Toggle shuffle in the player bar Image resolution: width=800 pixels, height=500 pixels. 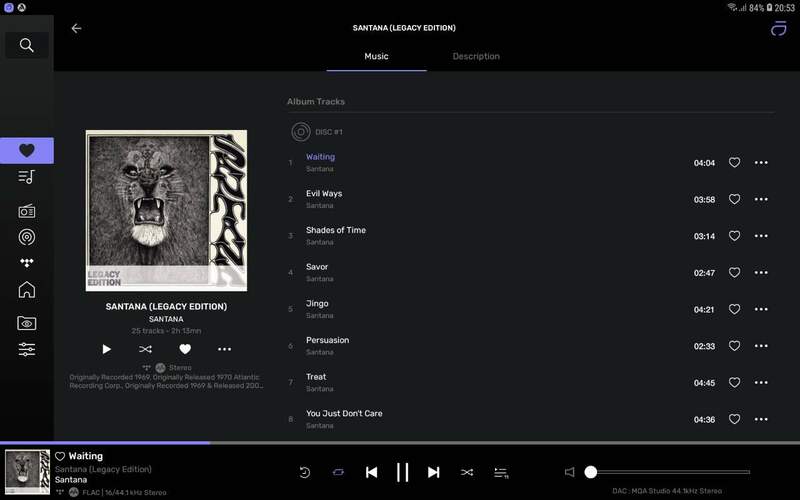467,472
